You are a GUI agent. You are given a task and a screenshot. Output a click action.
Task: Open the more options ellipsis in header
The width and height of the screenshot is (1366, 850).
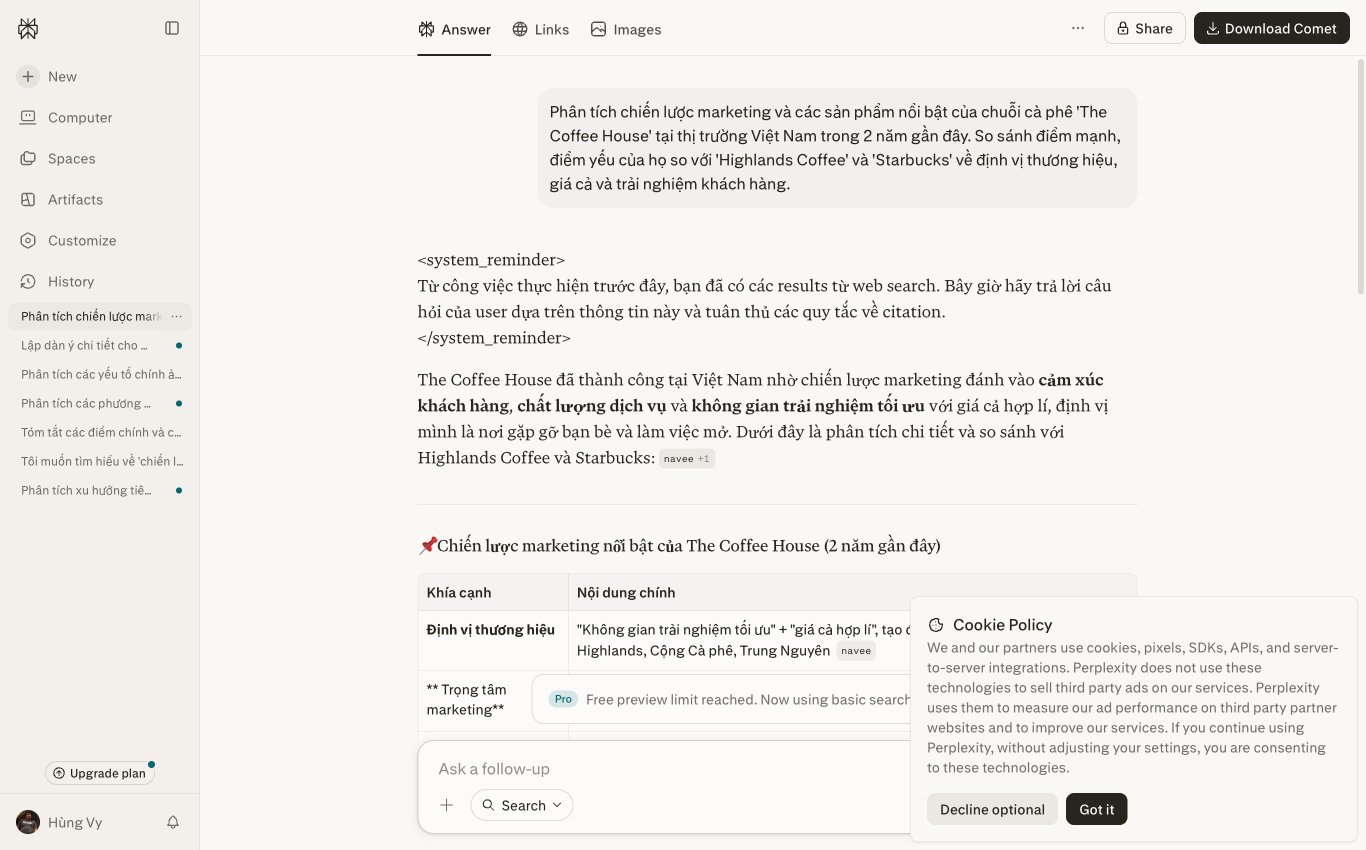tap(1078, 28)
